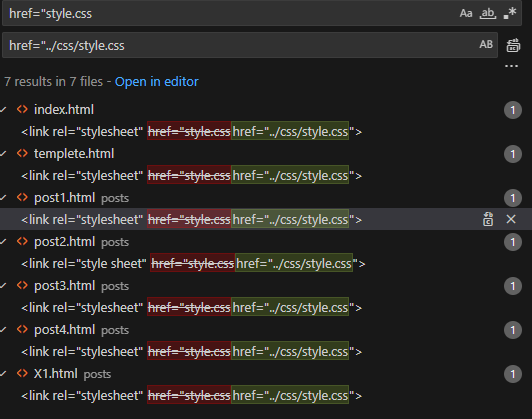Collapse the index.html result group
This screenshot has height=419, width=532.
[3, 110]
